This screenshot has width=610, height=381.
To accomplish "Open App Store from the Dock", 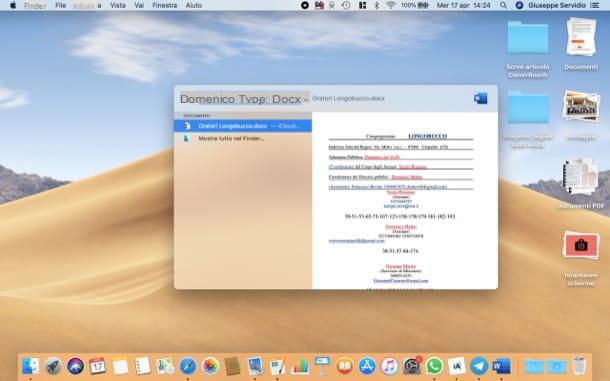I will tap(367, 366).
